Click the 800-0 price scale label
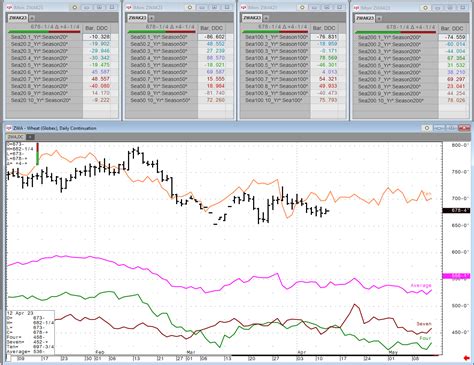 tap(460, 145)
